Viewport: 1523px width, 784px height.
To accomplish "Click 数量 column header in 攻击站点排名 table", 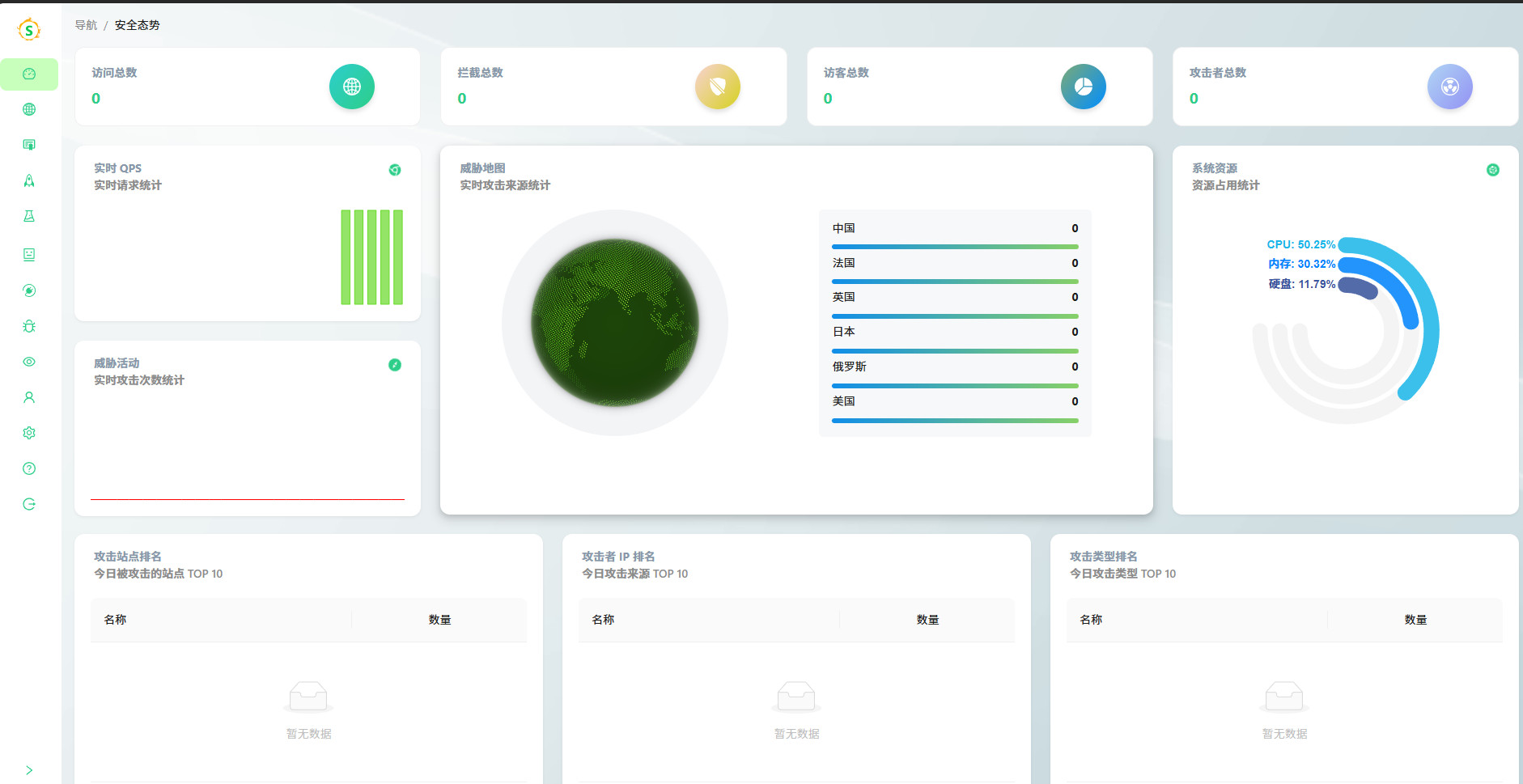I will (439, 620).
